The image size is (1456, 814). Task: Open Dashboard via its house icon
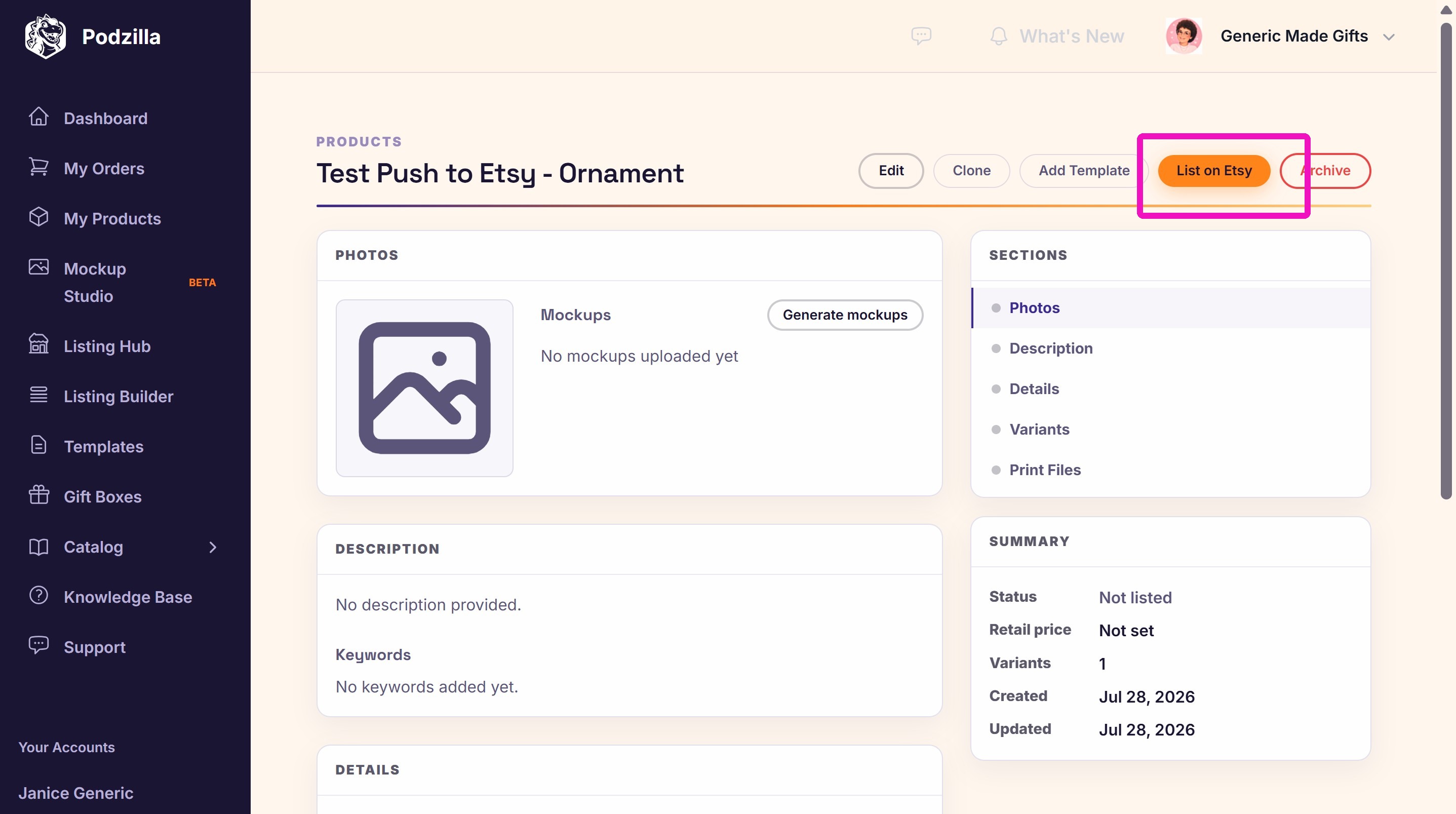click(38, 117)
